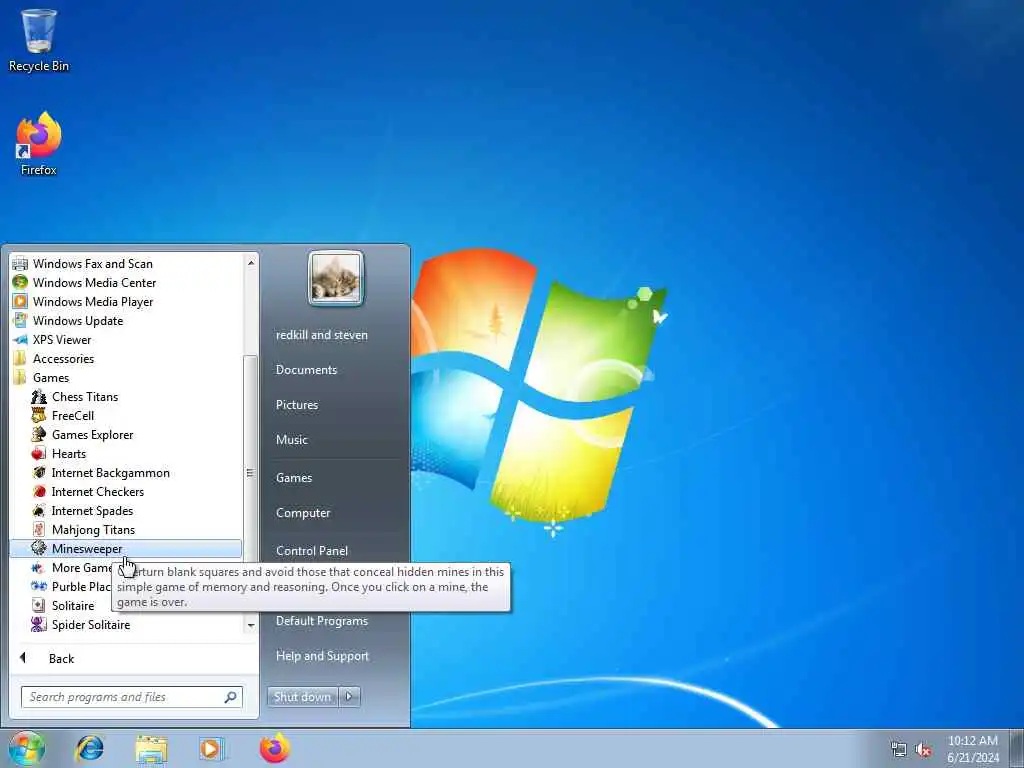Click the Internet Backgammon icon
This screenshot has width=1024, height=768.
tap(39, 472)
